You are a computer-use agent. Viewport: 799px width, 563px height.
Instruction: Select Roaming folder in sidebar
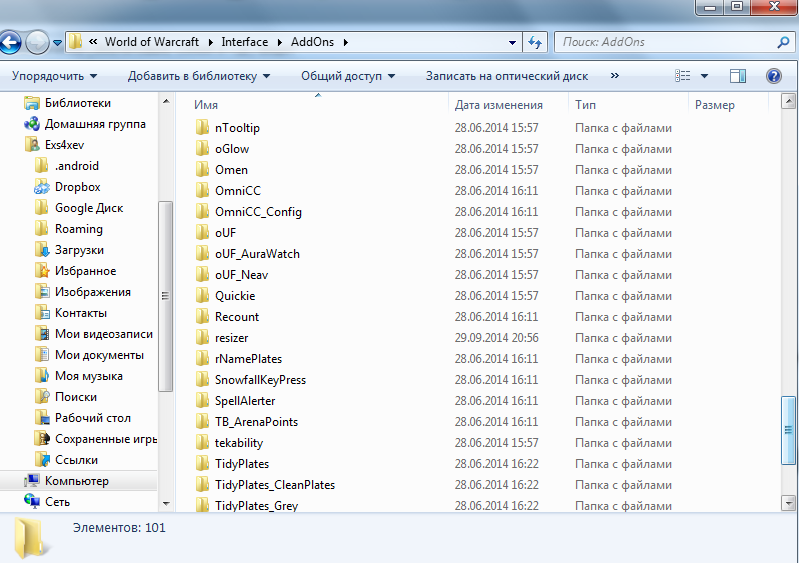pyautogui.click(x=69, y=229)
